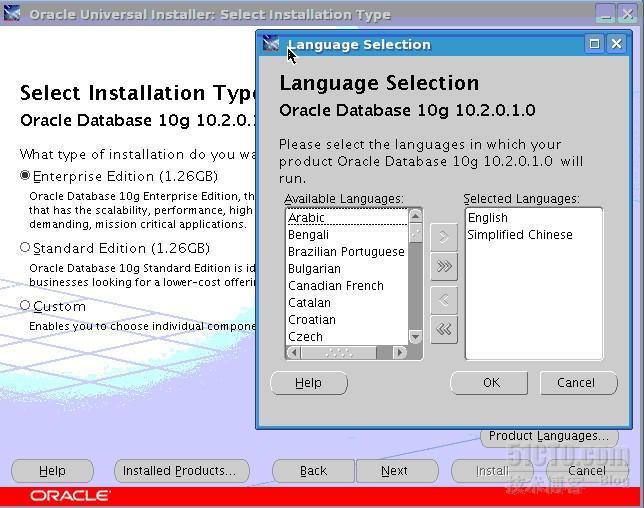Click the remove single language arrow button
The height and width of the screenshot is (508, 644).
444,300
